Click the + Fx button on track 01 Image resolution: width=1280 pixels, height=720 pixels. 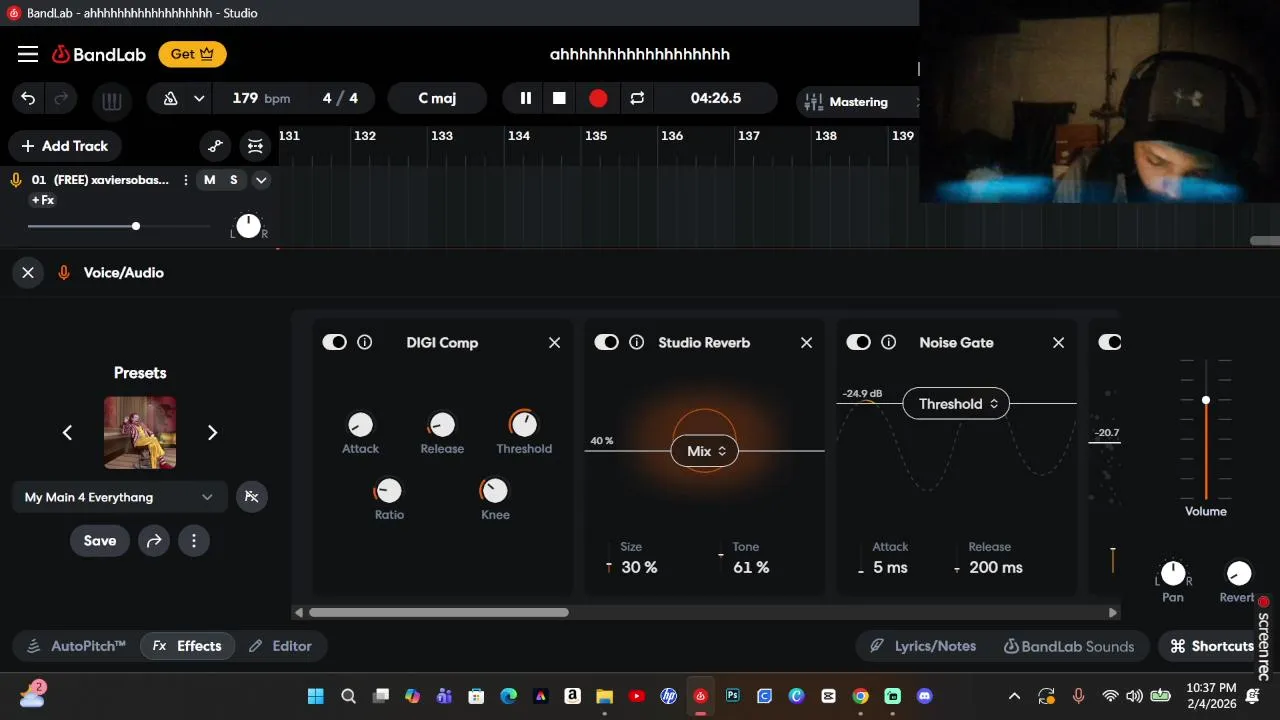click(x=43, y=200)
